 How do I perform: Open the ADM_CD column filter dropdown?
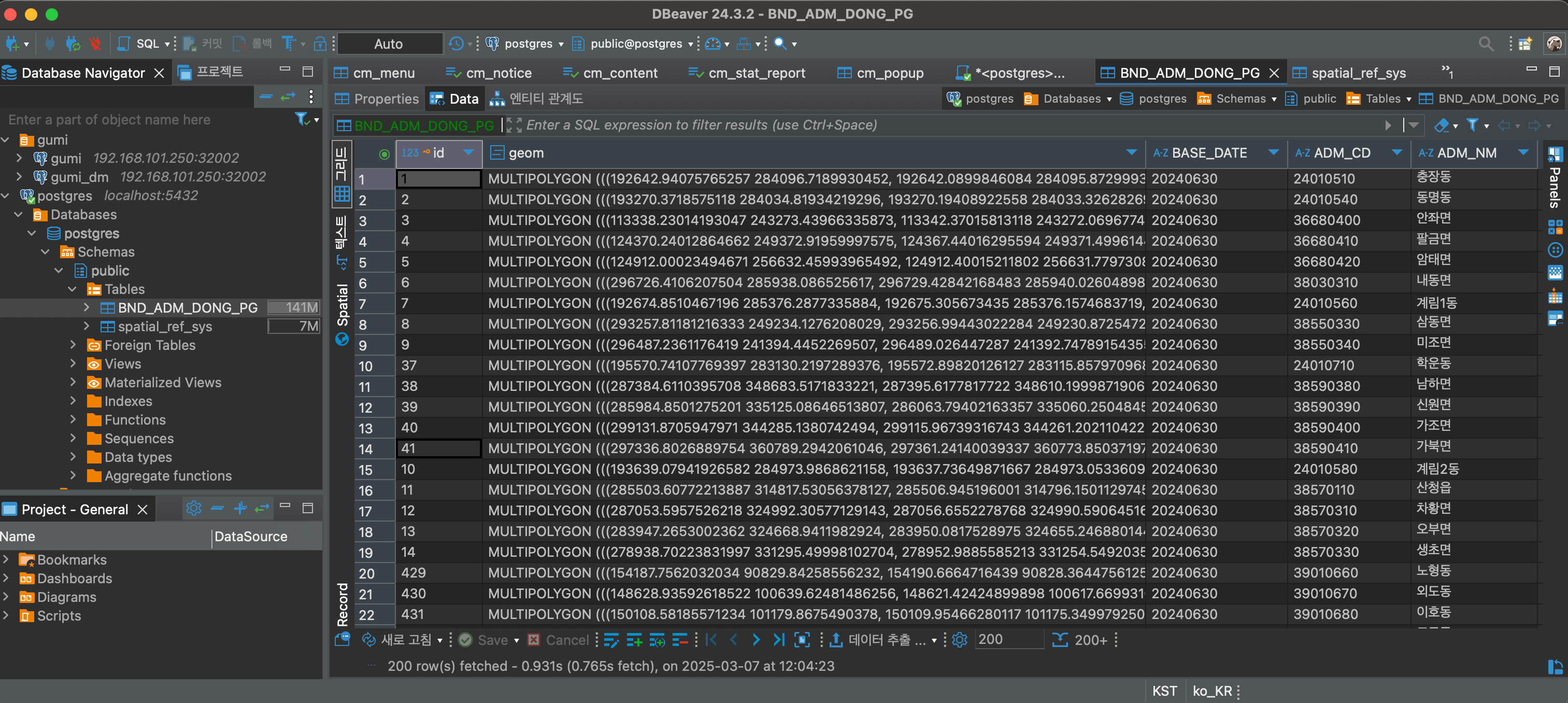1396,152
